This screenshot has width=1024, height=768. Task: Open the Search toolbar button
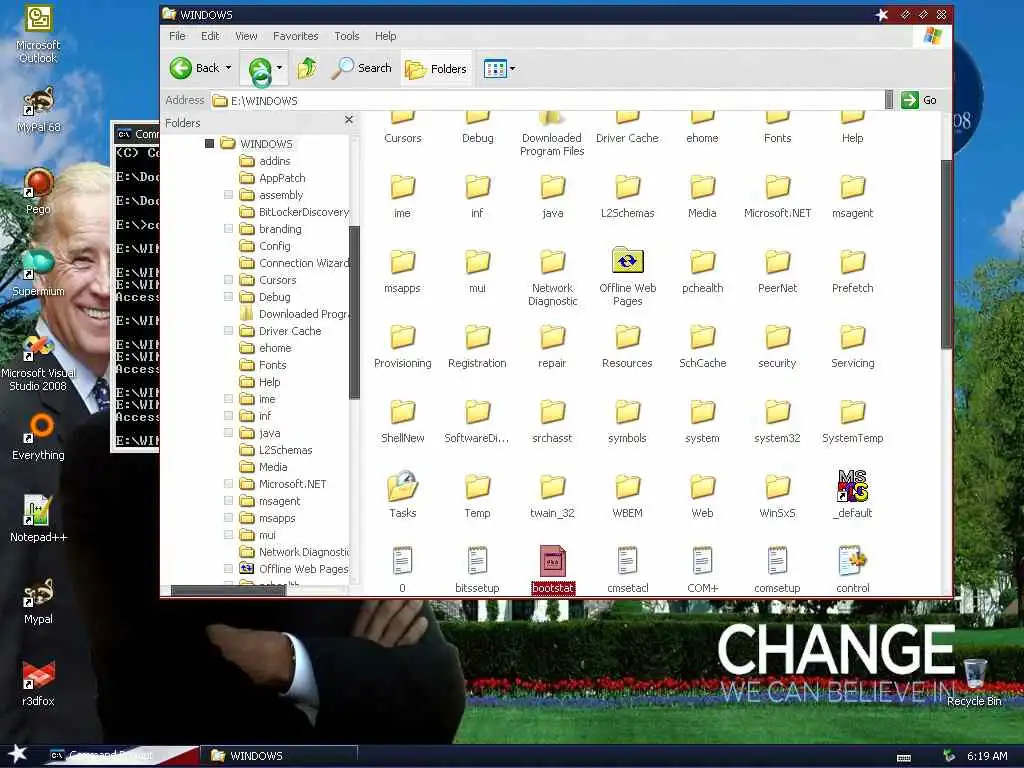pos(361,68)
